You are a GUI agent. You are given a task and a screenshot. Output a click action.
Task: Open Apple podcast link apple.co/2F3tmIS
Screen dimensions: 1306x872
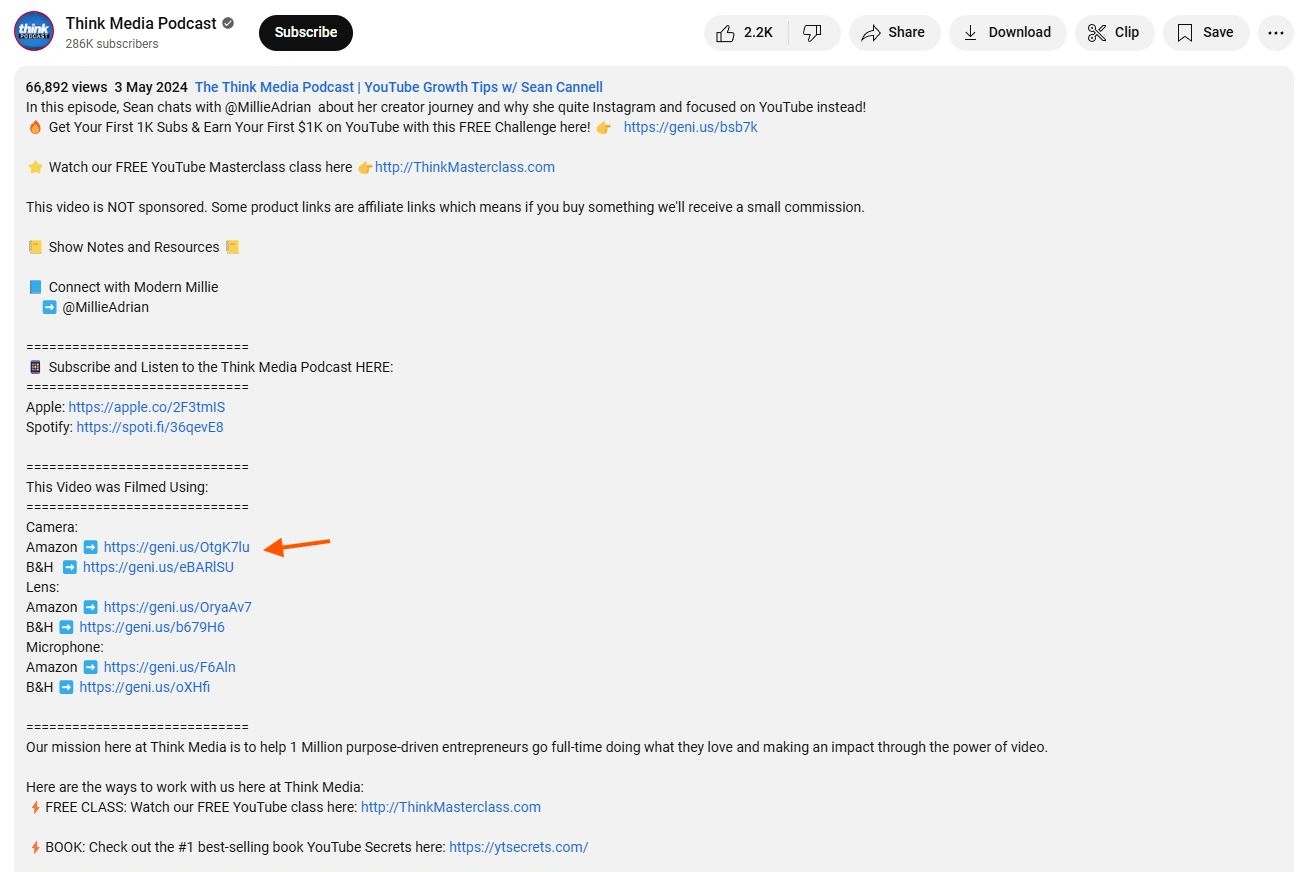click(147, 407)
